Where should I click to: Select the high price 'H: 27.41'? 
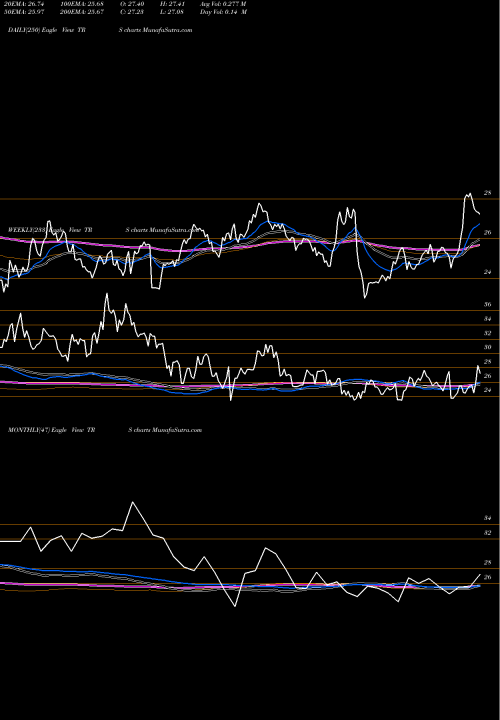tap(171, 3)
